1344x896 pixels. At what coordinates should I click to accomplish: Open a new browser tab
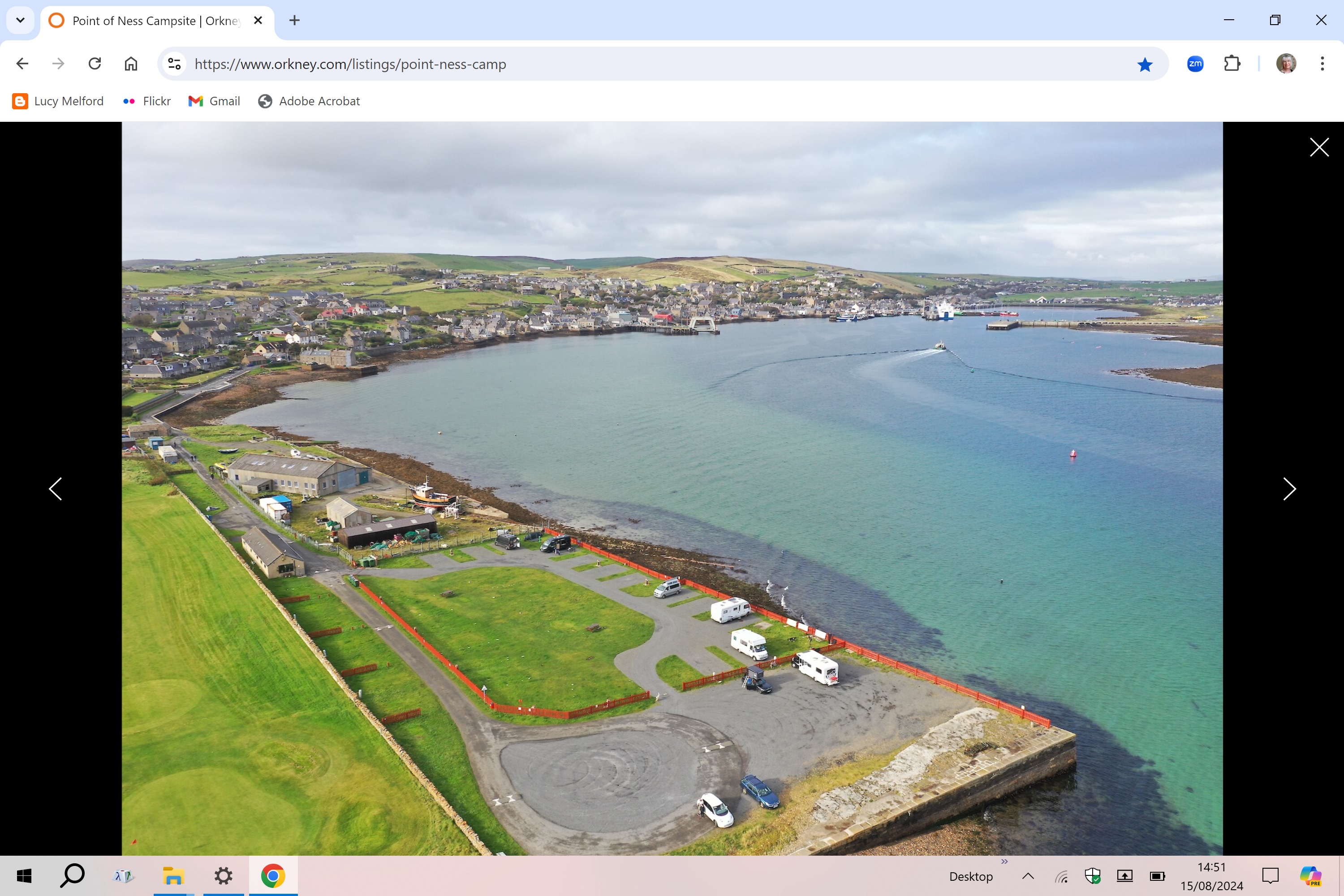[294, 21]
